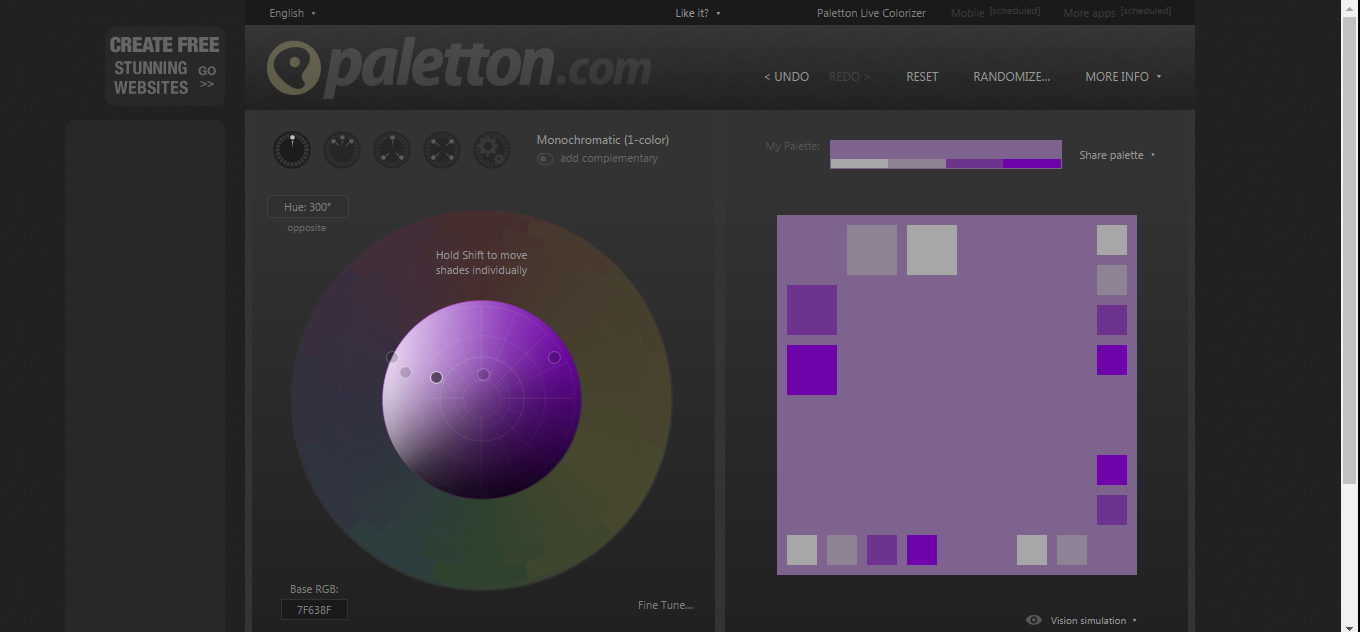Click UNDO in the top menu
This screenshot has height=632, width=1360.
click(786, 76)
